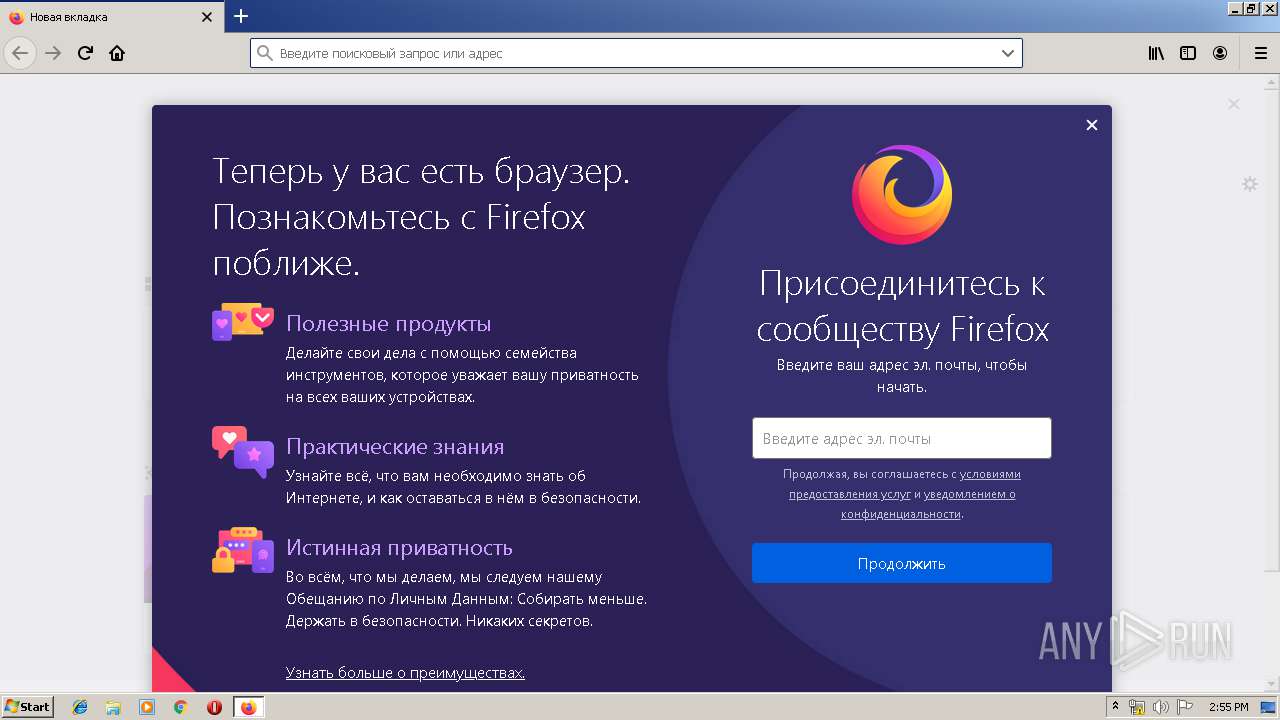Open the Узнать больше о преимуществах link
Viewport: 1280px width, 720px height.
click(405, 673)
